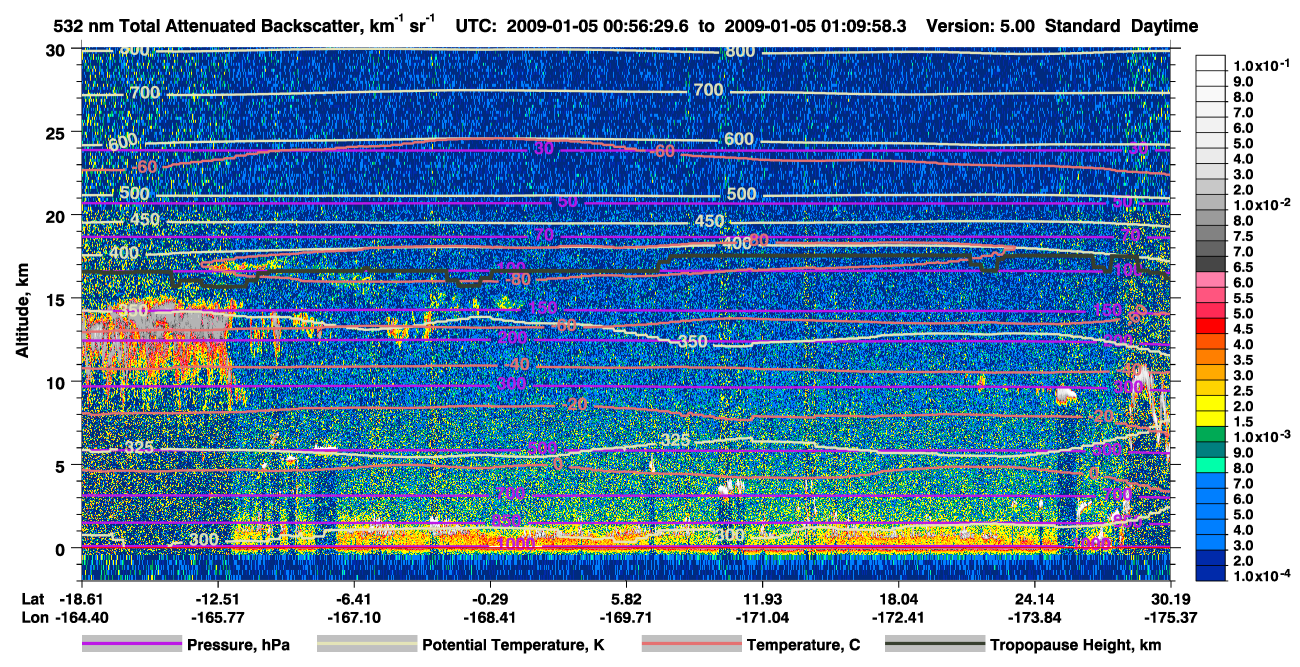Click the salmon Temperature legend line swatch
The width and height of the screenshot is (1300, 667).
(x=690, y=646)
